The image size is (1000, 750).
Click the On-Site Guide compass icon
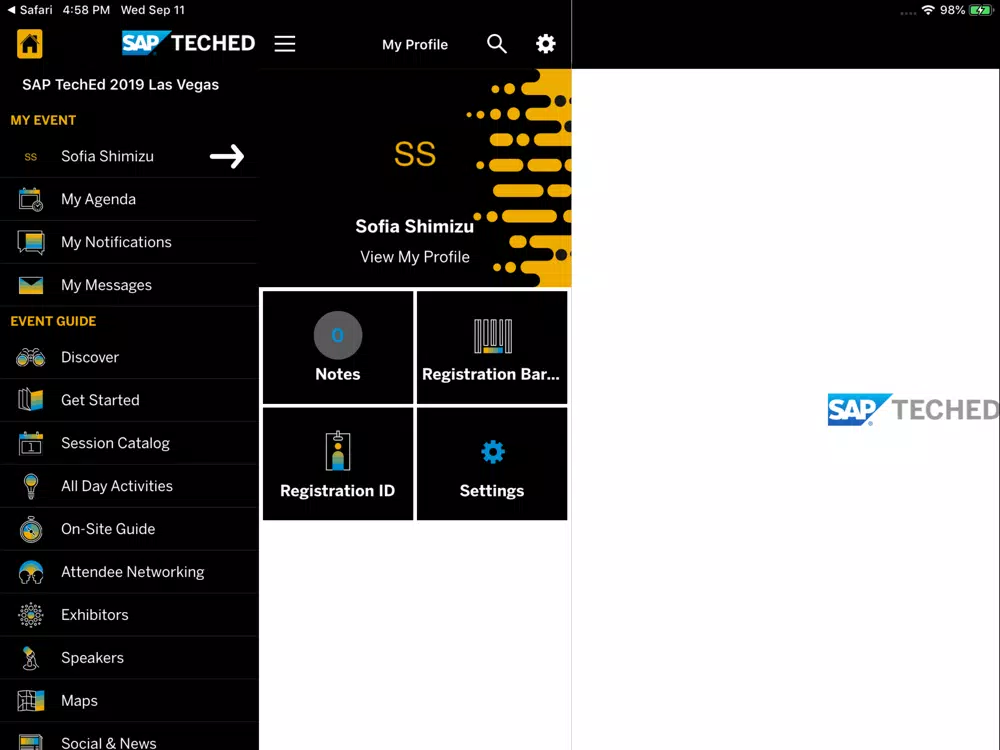tap(31, 529)
